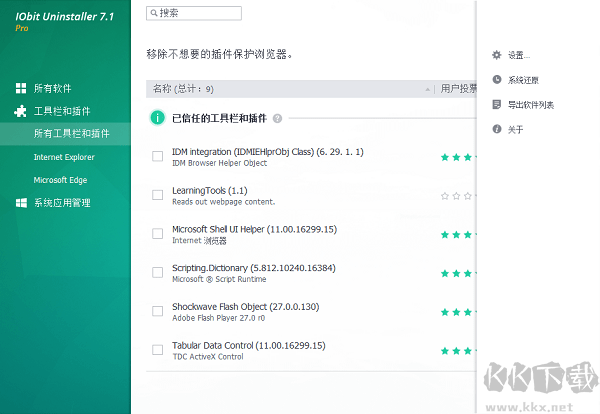Click the 'Microsoft ® Script Runtime' description
Screen dimensions: 600x414
click(x=219, y=279)
